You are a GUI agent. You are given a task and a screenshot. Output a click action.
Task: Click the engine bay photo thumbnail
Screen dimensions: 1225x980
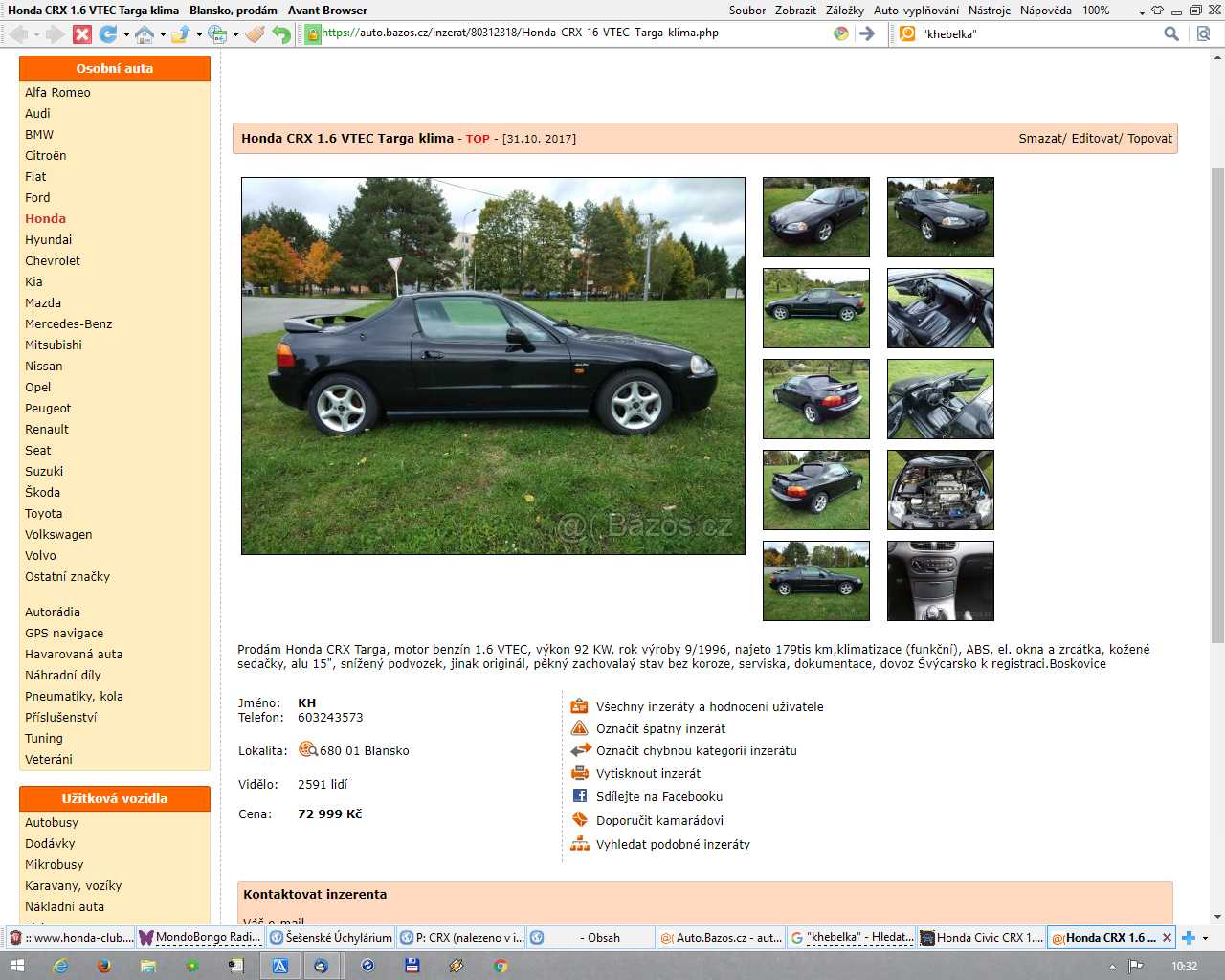click(x=940, y=490)
